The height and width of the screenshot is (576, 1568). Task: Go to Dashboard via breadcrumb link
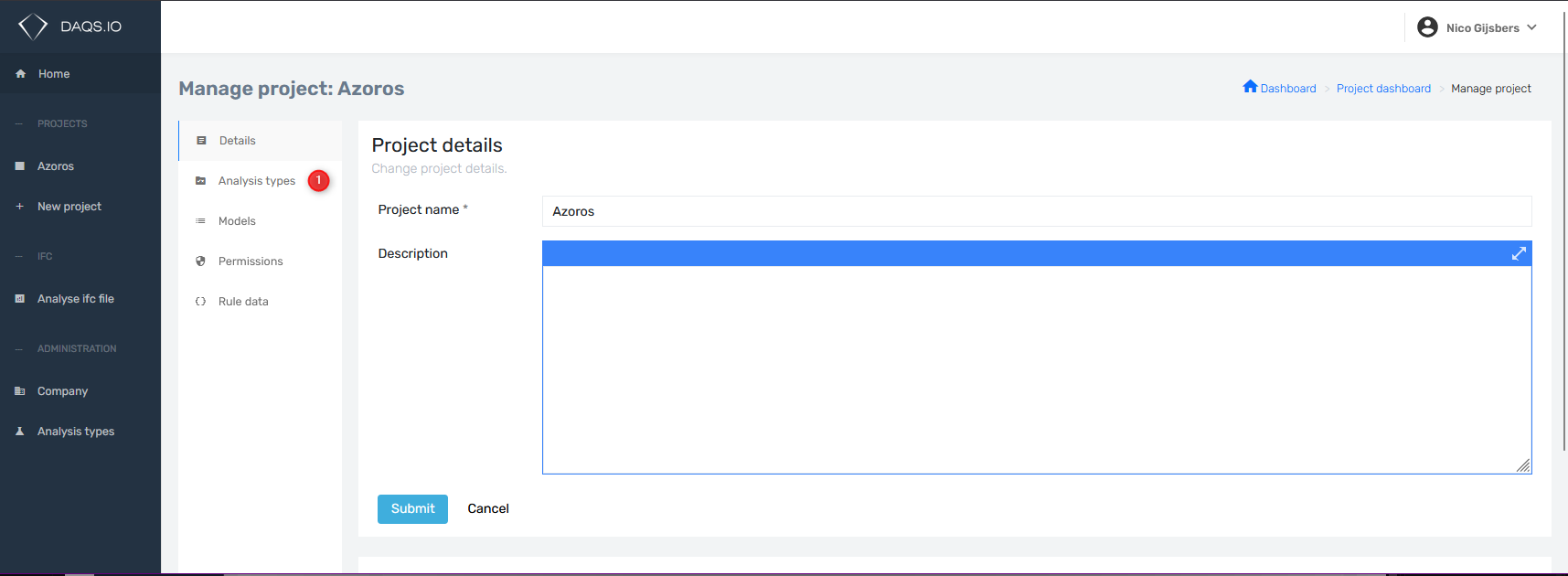click(x=1288, y=89)
